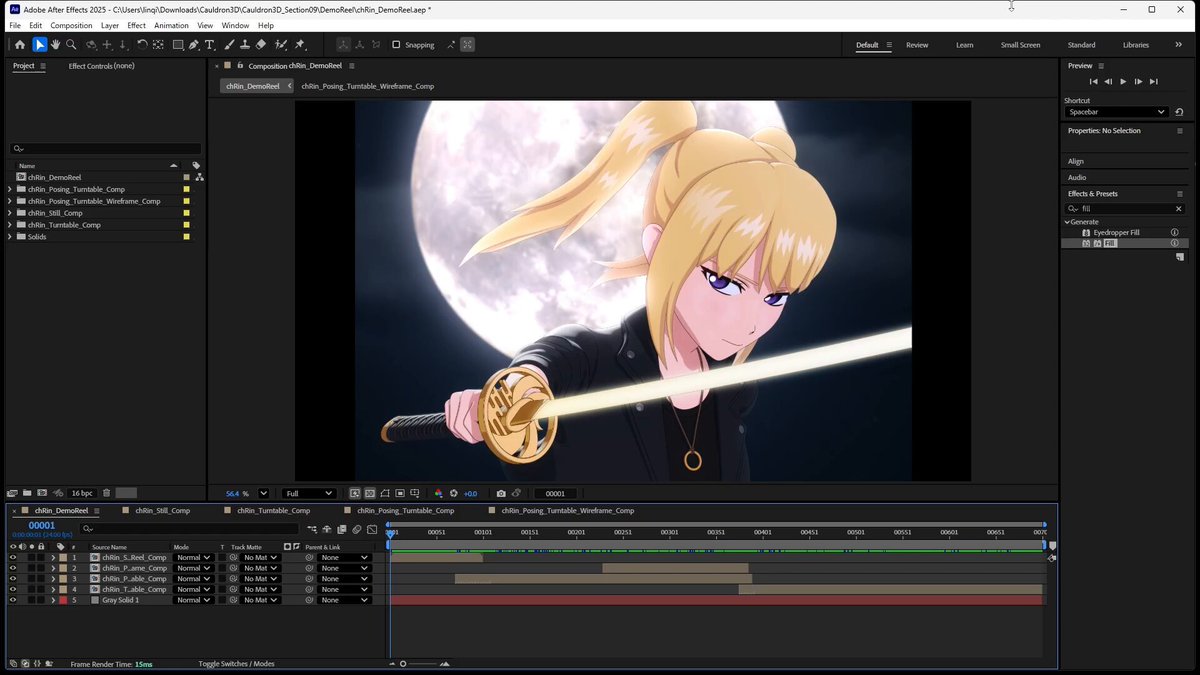Select the Pen tool

[194, 45]
